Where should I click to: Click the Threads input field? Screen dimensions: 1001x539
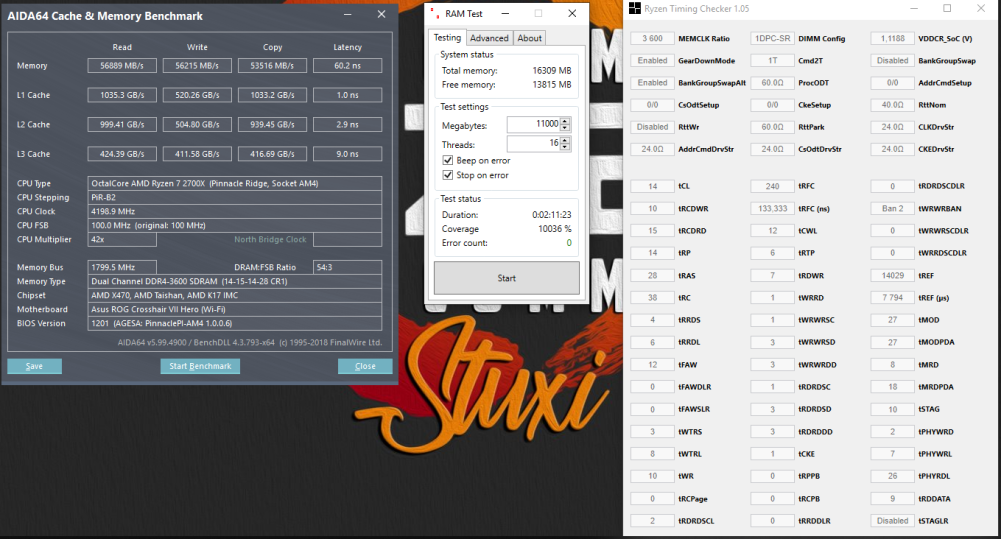[534, 144]
